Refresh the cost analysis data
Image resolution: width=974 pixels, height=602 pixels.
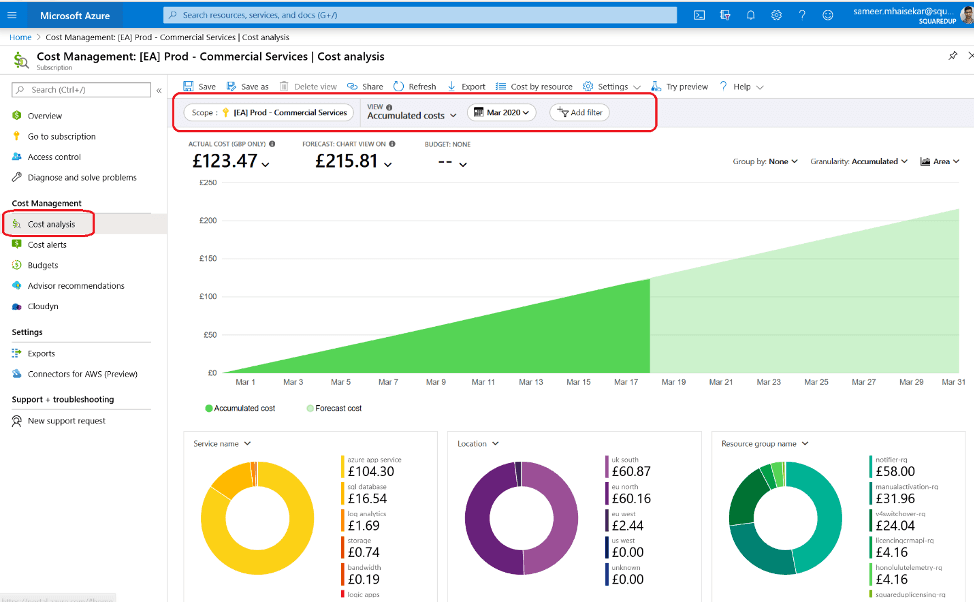point(415,86)
